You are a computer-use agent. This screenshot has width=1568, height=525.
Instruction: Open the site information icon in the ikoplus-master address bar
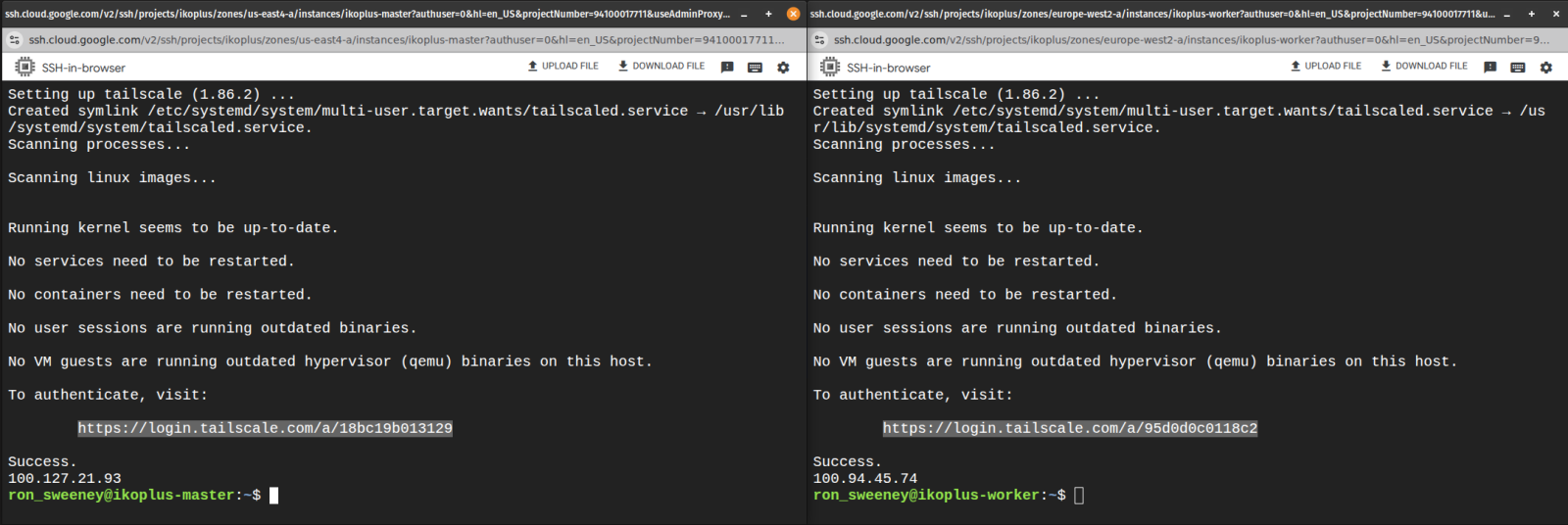point(15,40)
